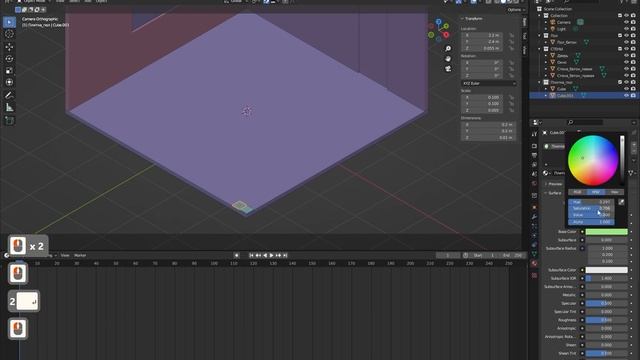Click the eyedropper in the color picker
Viewport: 640px width, 360px height.
point(621,202)
